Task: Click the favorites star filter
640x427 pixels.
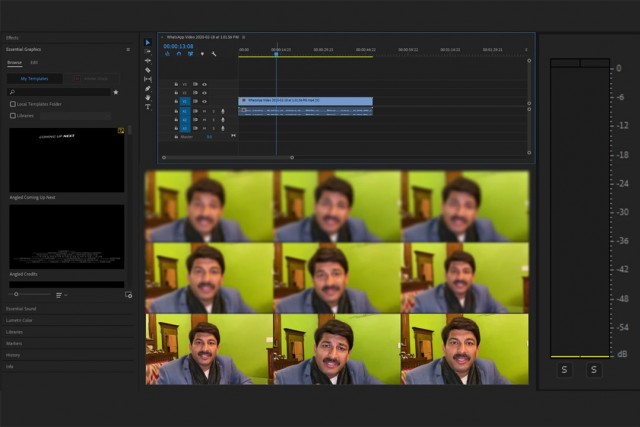Action: tap(116, 92)
